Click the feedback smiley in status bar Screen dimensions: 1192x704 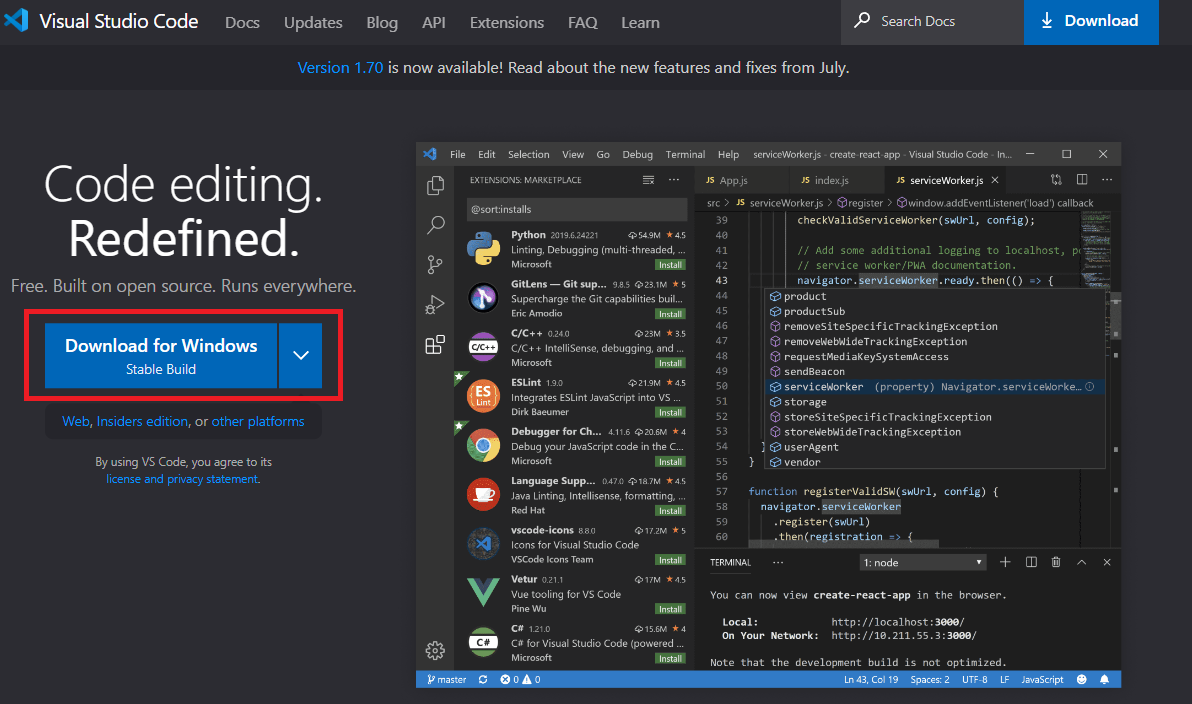coord(1082,680)
